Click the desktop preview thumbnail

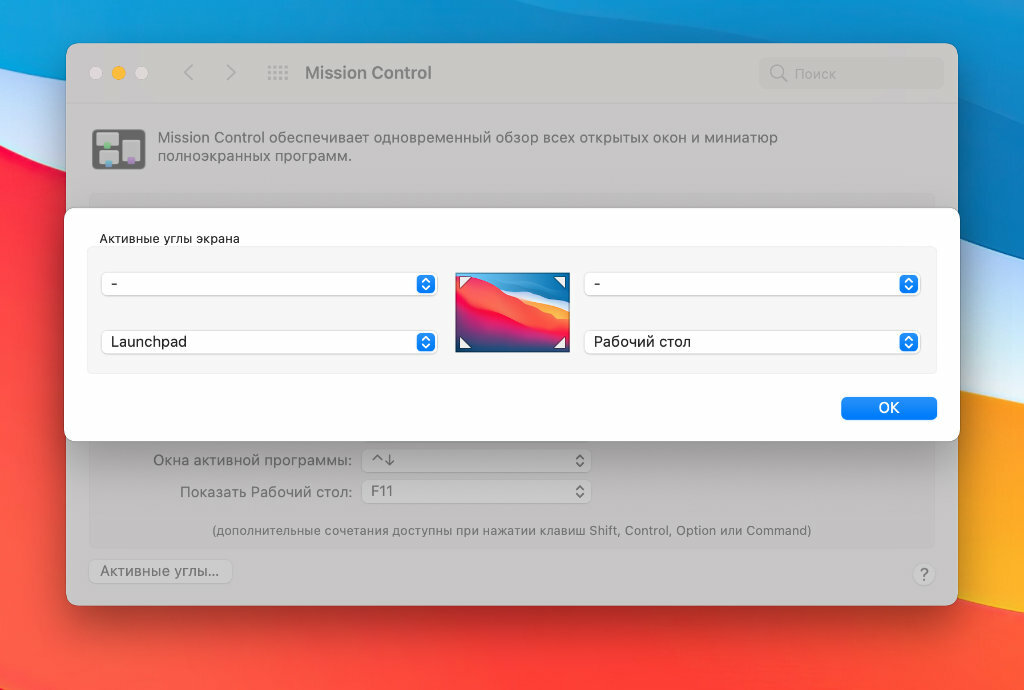pos(513,313)
